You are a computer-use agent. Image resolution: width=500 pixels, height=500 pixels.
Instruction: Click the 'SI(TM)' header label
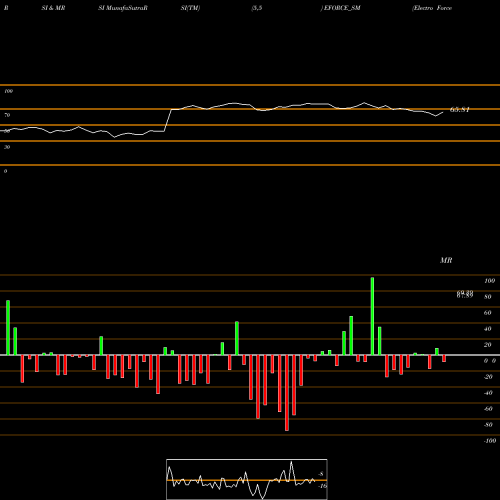(190, 8)
